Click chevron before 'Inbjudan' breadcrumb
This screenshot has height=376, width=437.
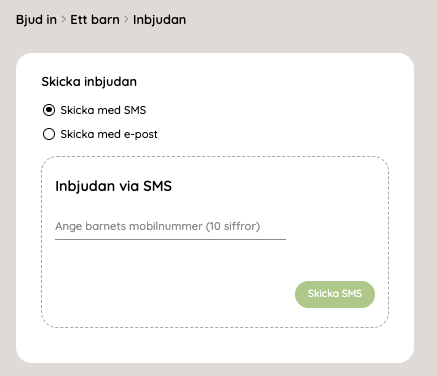126,20
